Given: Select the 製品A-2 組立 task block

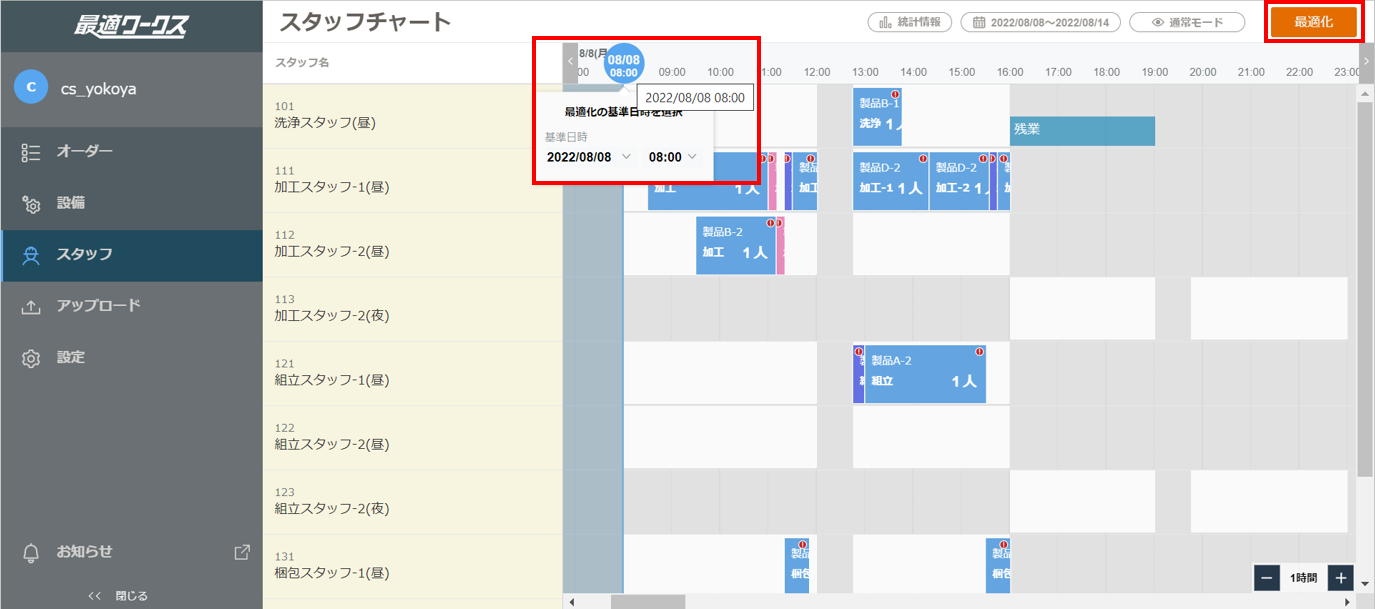Looking at the screenshot, I should (925, 373).
